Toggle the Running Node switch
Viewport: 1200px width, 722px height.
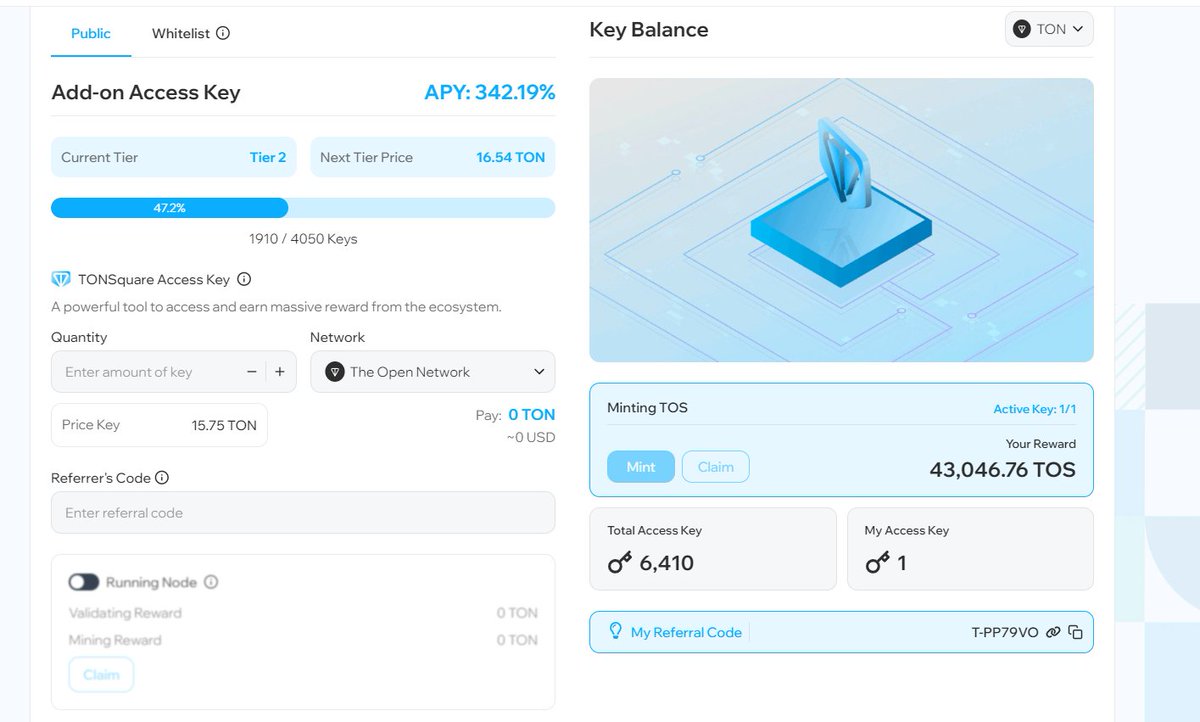coord(84,582)
